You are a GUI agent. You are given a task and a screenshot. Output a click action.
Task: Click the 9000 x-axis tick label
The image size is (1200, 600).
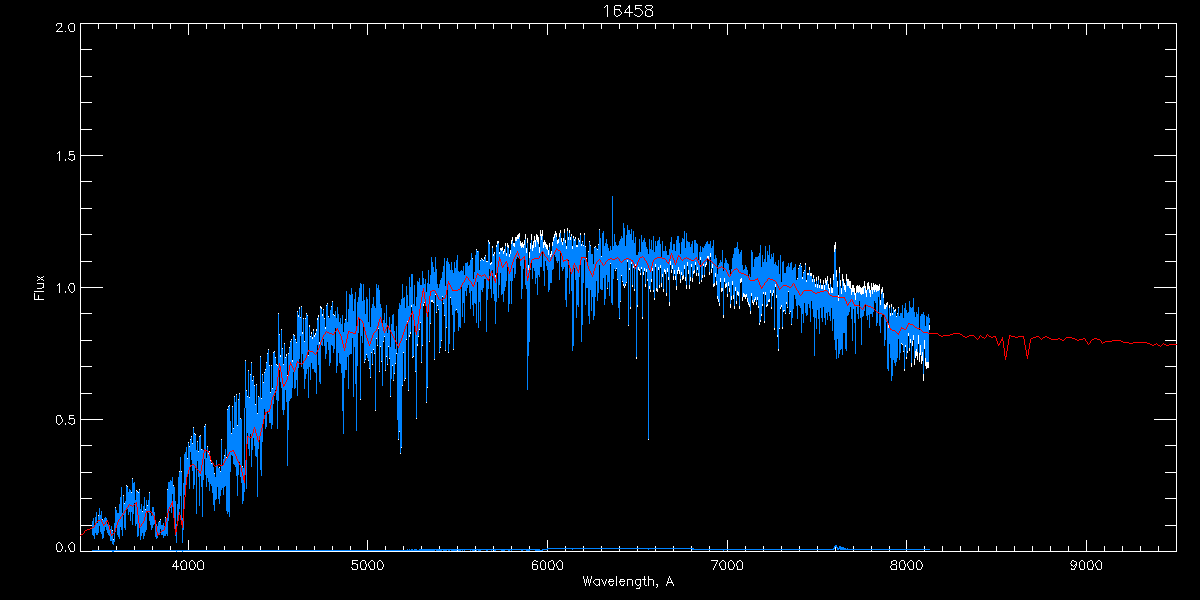1086,565
